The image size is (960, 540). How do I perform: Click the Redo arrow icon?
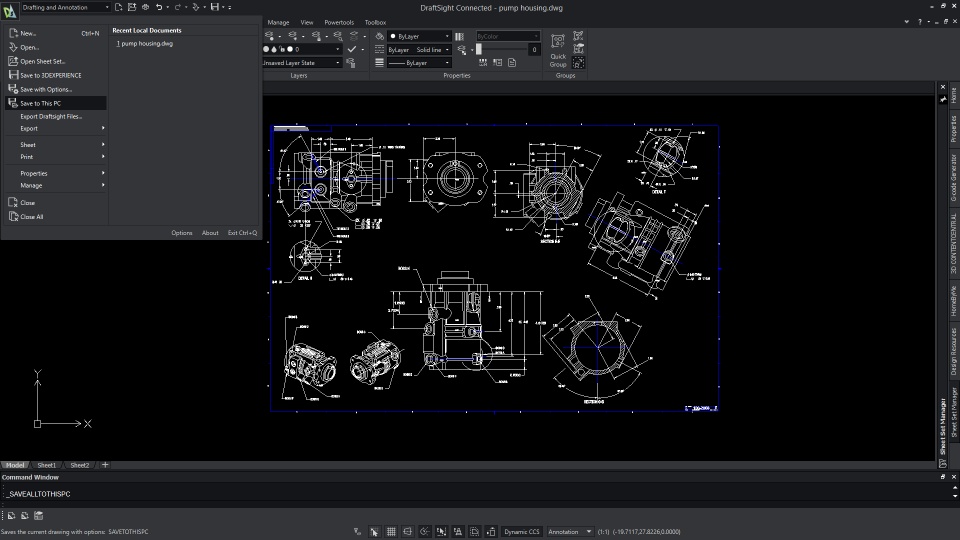pyautogui.click(x=178, y=7)
